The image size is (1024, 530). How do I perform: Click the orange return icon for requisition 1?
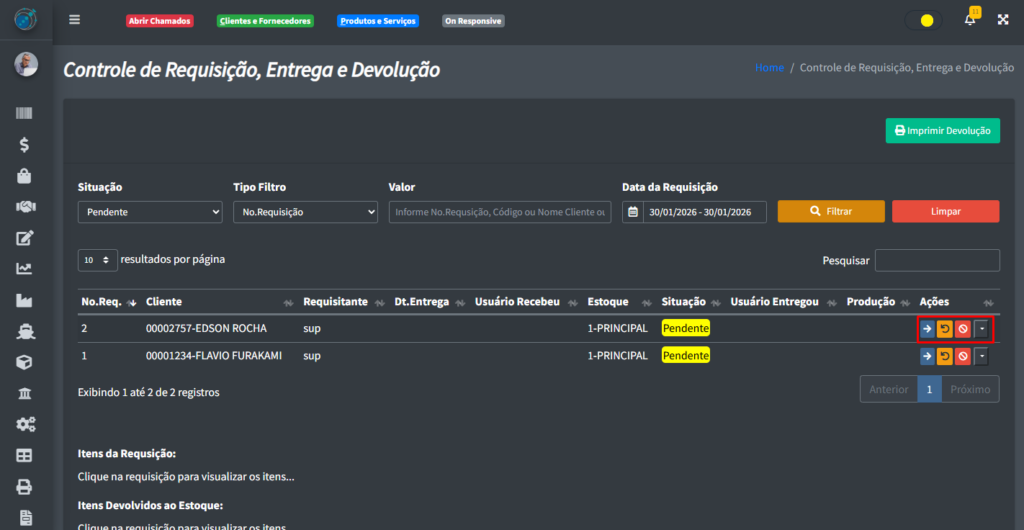pyautogui.click(x=945, y=356)
